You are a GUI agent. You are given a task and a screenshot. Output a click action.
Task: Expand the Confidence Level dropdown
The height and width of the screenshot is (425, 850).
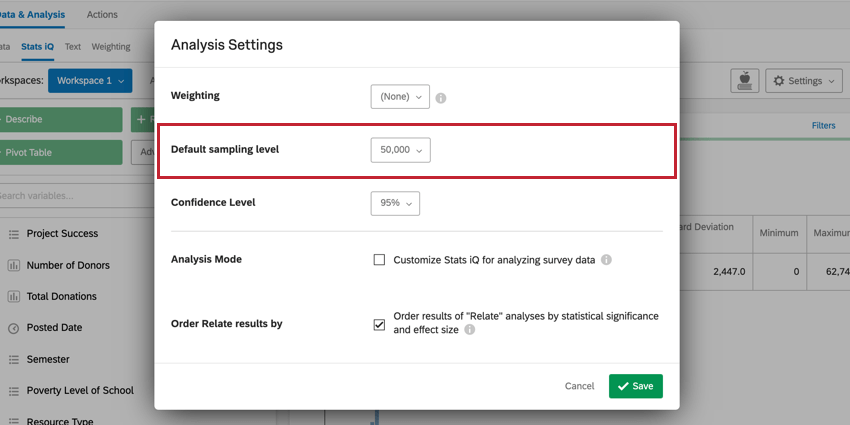click(394, 202)
